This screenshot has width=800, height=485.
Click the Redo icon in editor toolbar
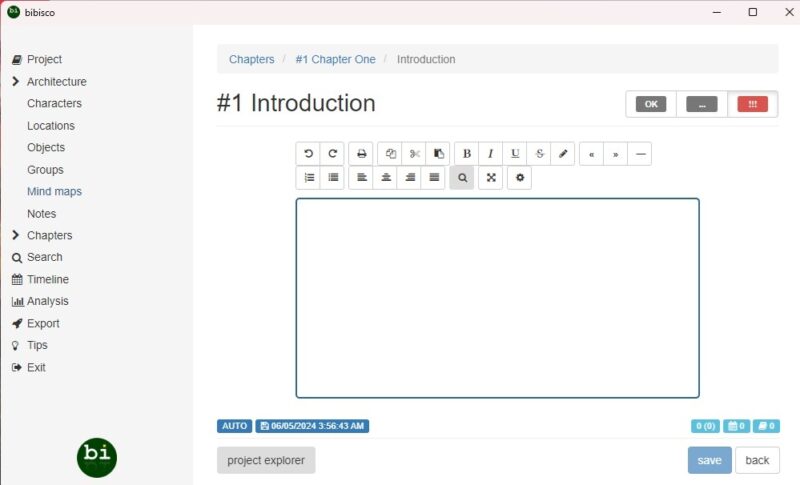click(333, 154)
